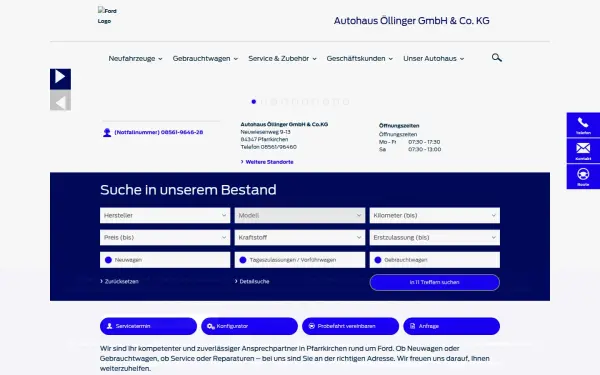The image size is (600, 375).
Task: Open the Geschäftskunden menu
Action: coord(360,59)
